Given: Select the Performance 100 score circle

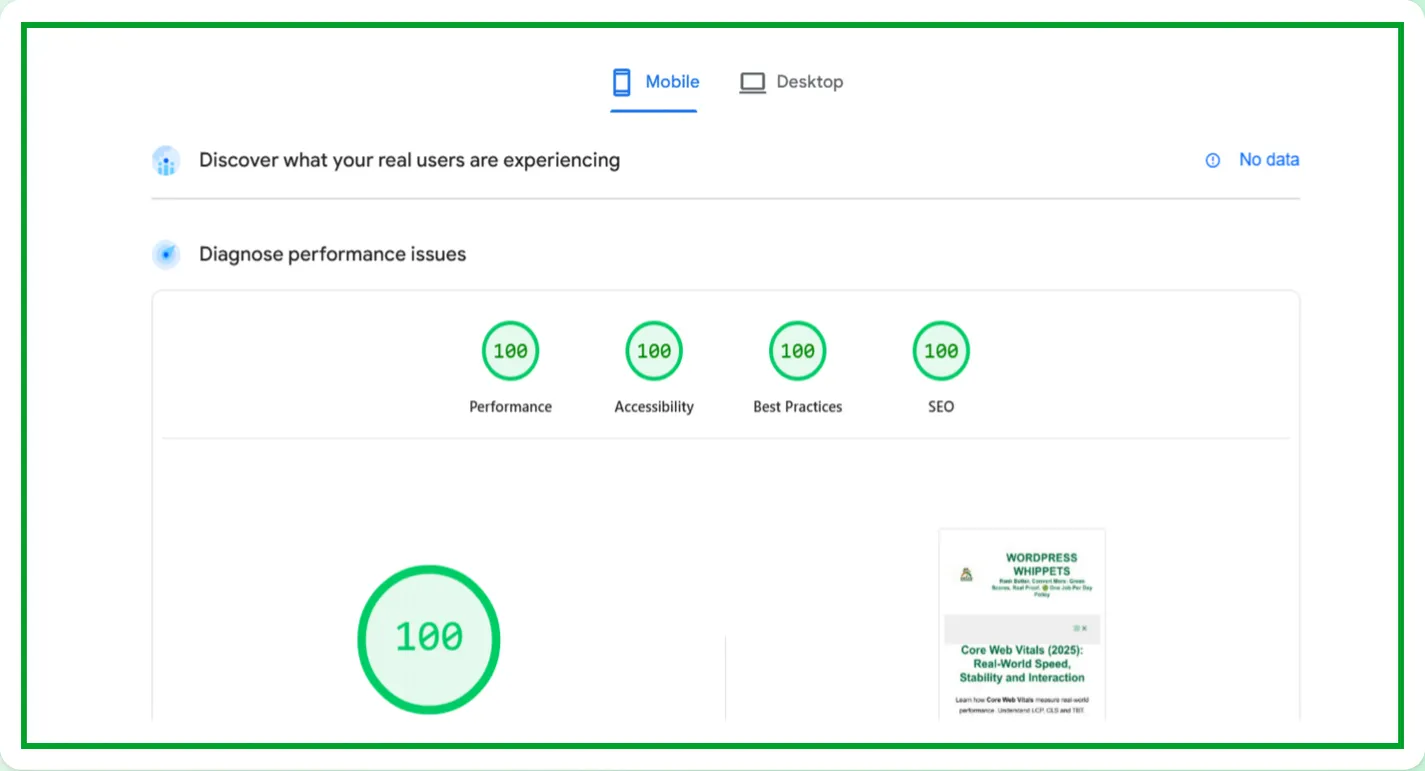Looking at the screenshot, I should pos(510,351).
